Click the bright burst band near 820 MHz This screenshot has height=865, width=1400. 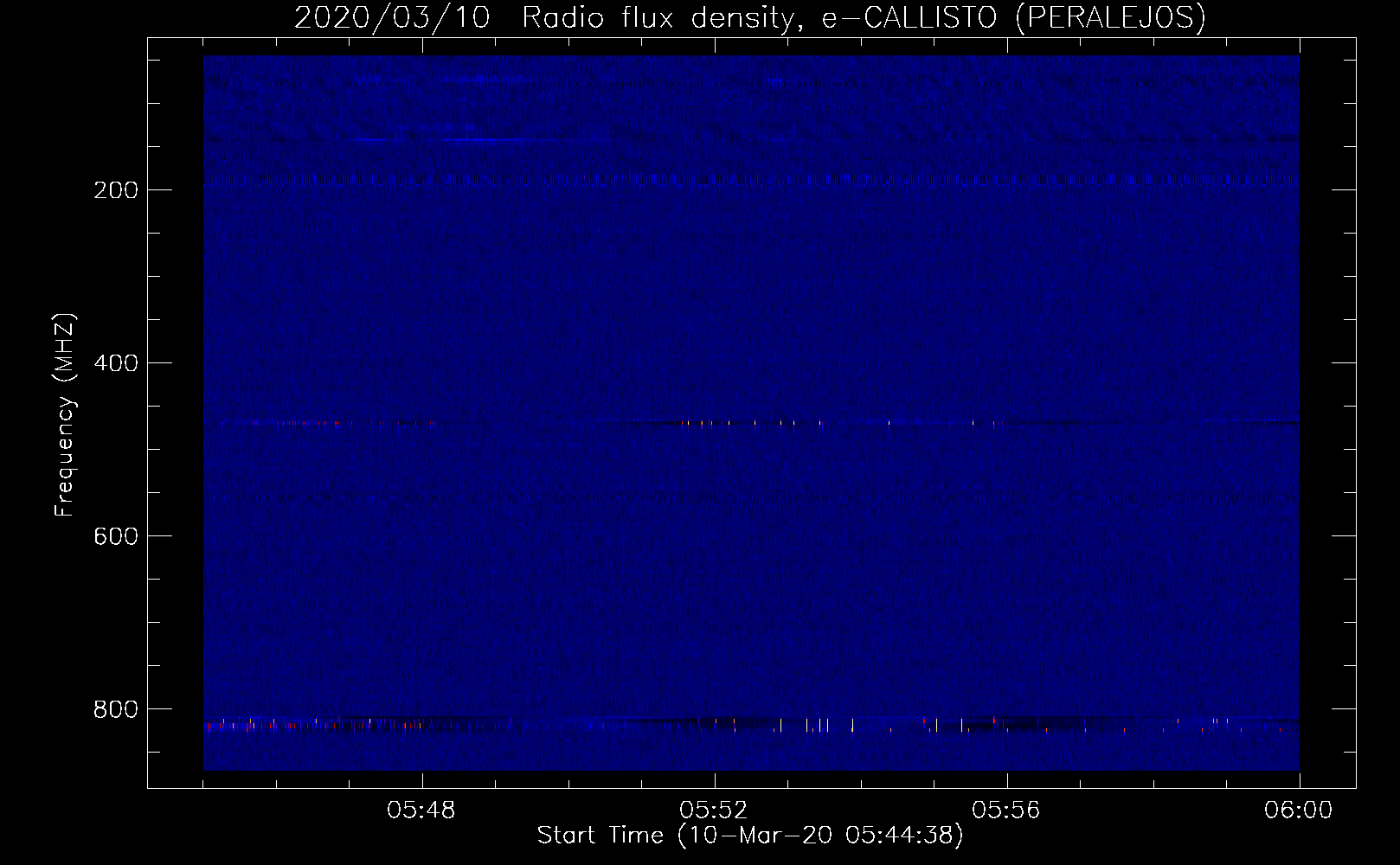(751, 724)
